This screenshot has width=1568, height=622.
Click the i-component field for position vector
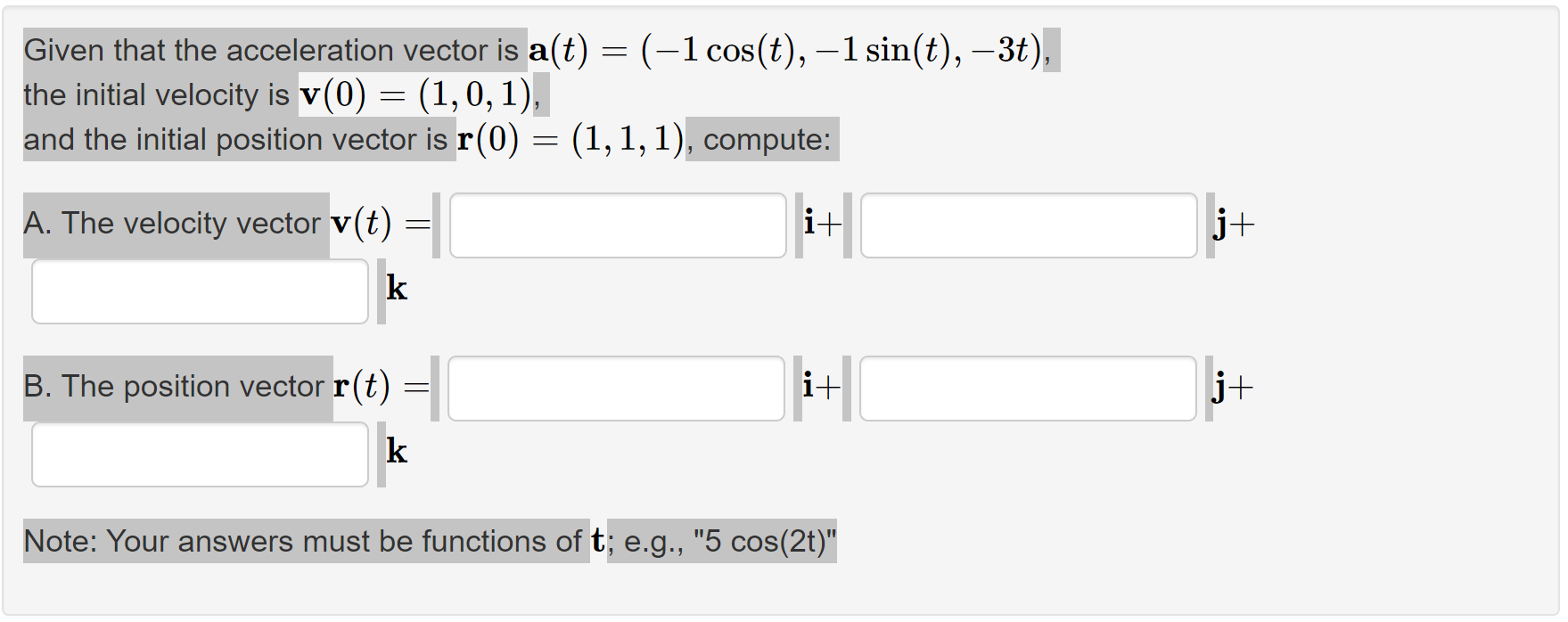(617, 389)
